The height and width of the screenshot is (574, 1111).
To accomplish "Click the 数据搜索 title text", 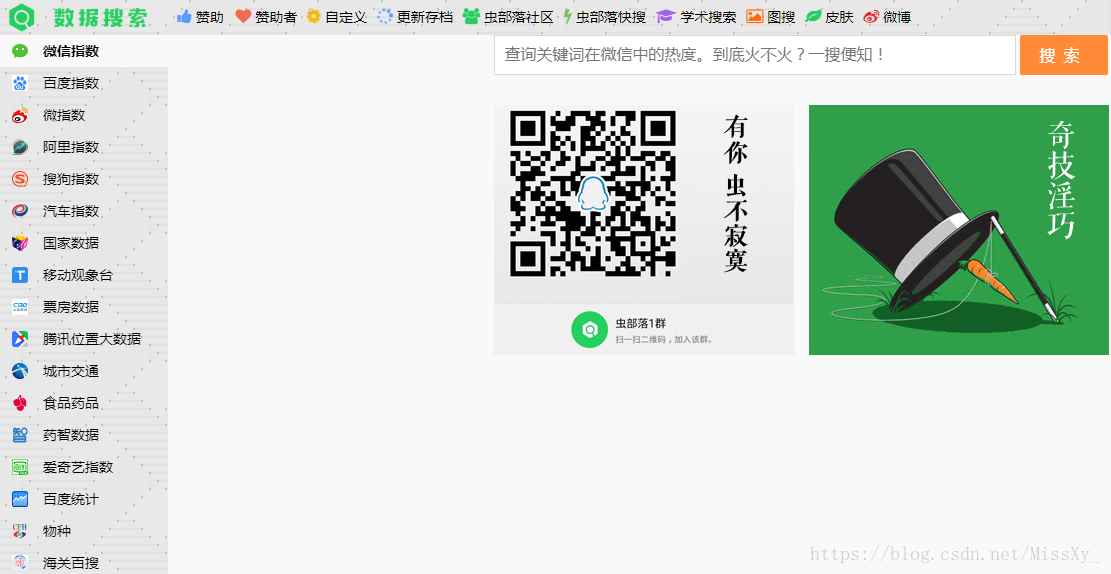I will [100, 18].
